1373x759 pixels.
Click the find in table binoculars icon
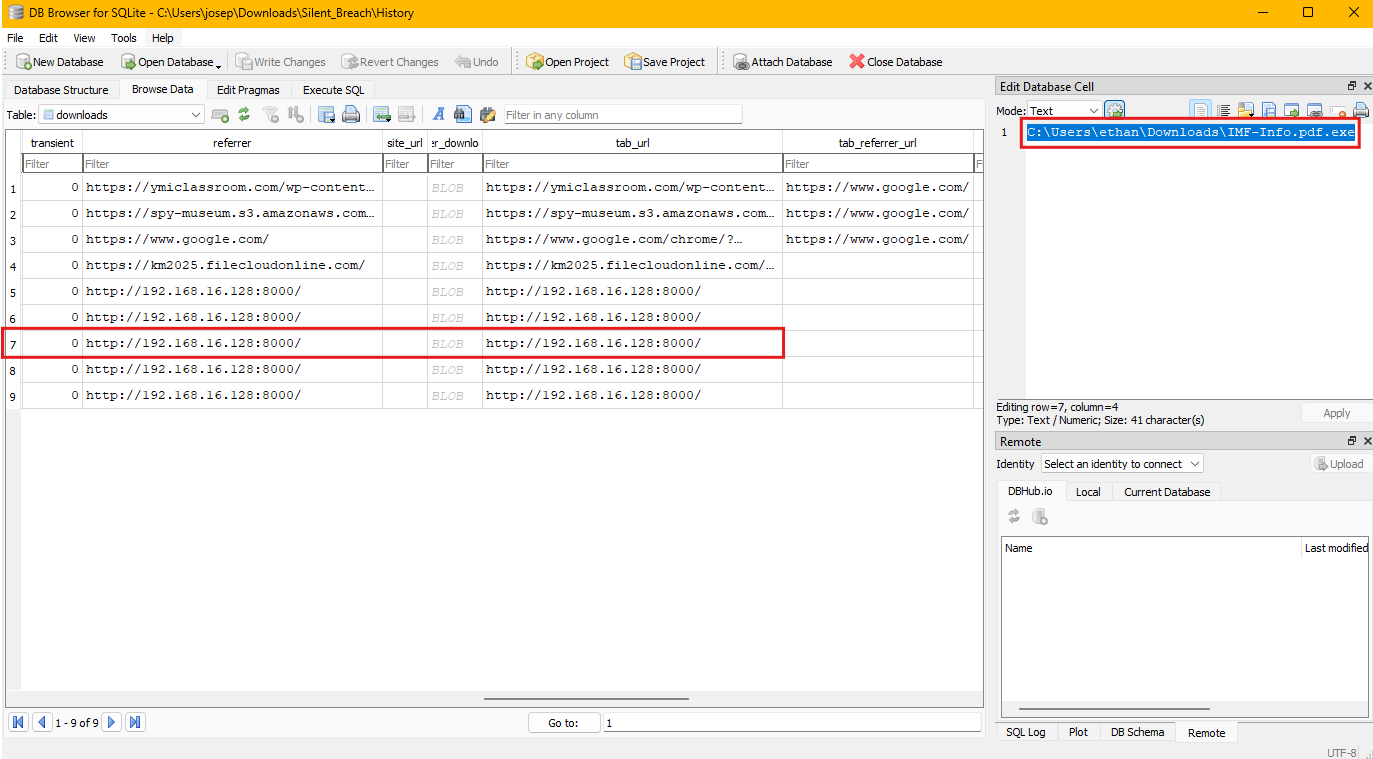[462, 115]
